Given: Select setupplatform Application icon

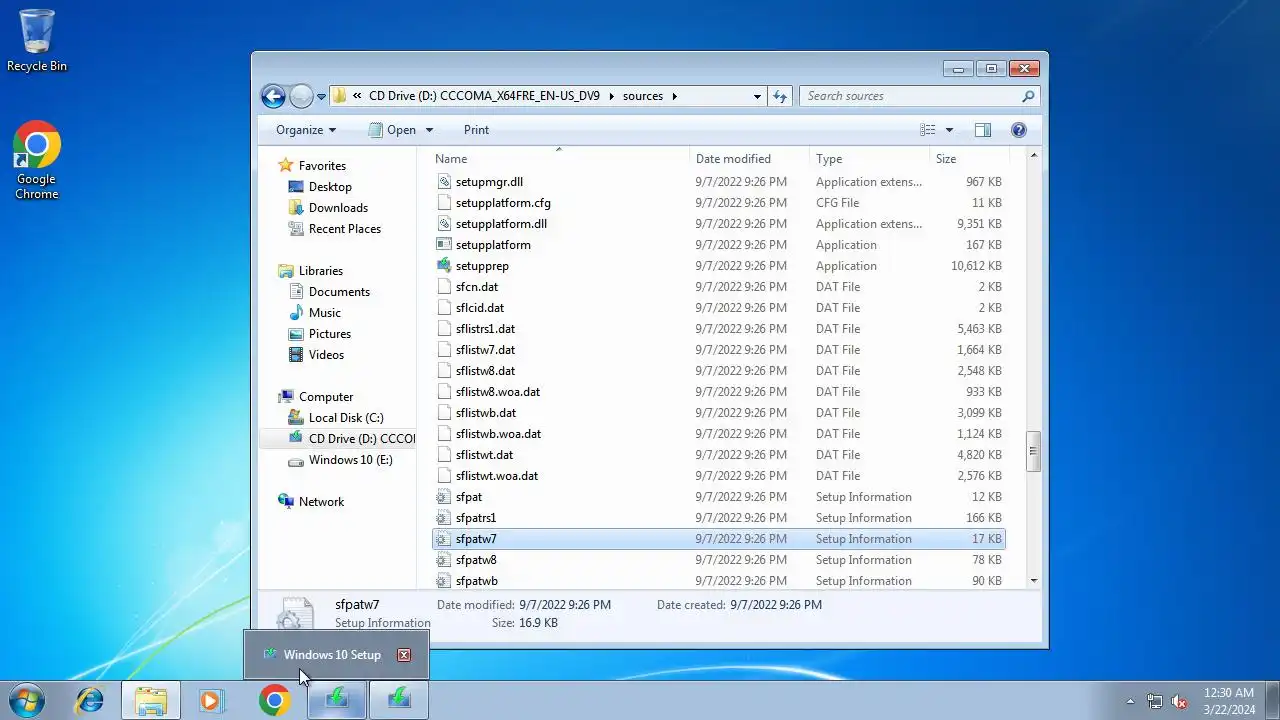Looking at the screenshot, I should point(445,245).
